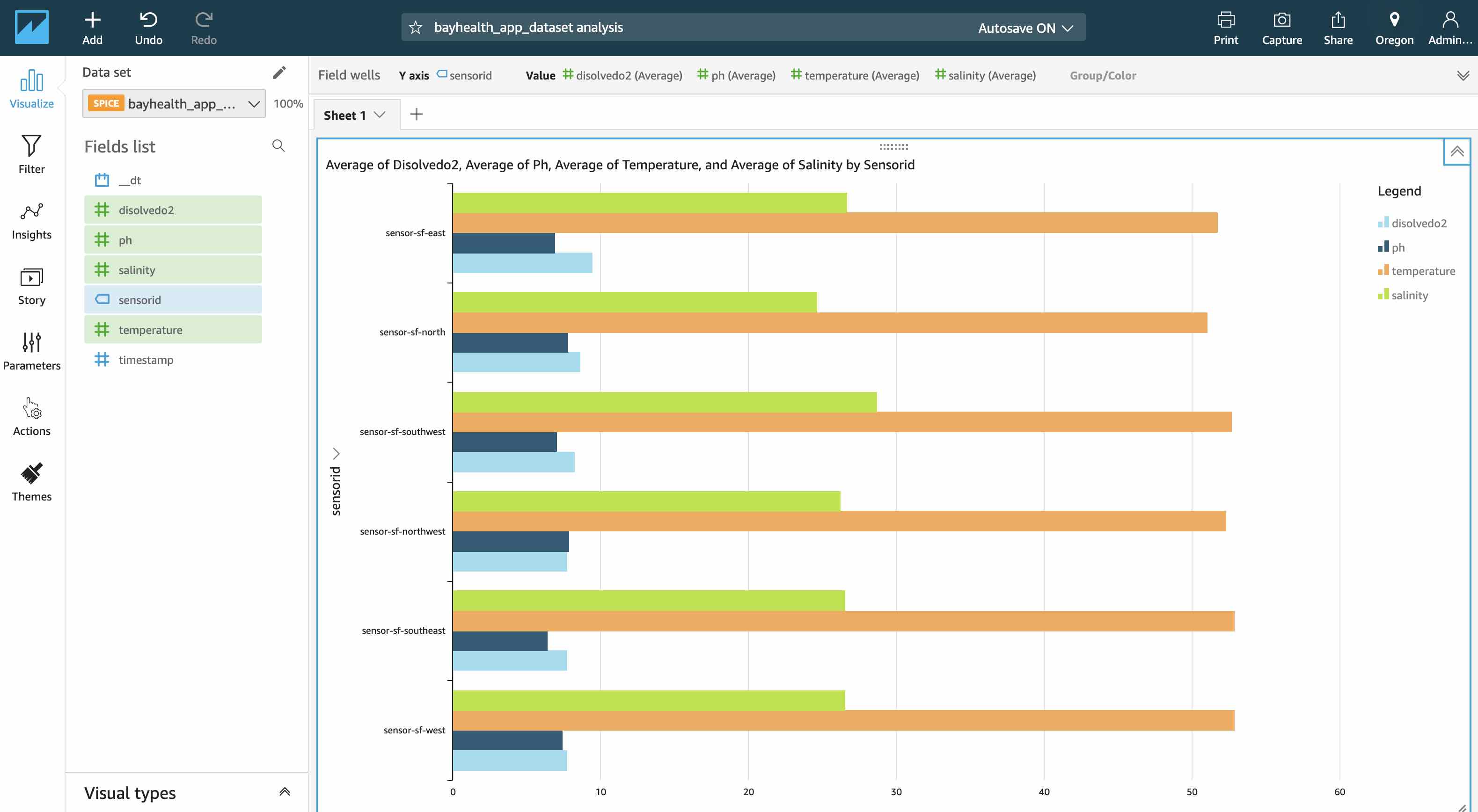Viewport: 1478px width, 812px height.
Task: Toggle the Autosave ON setting
Action: point(1025,28)
